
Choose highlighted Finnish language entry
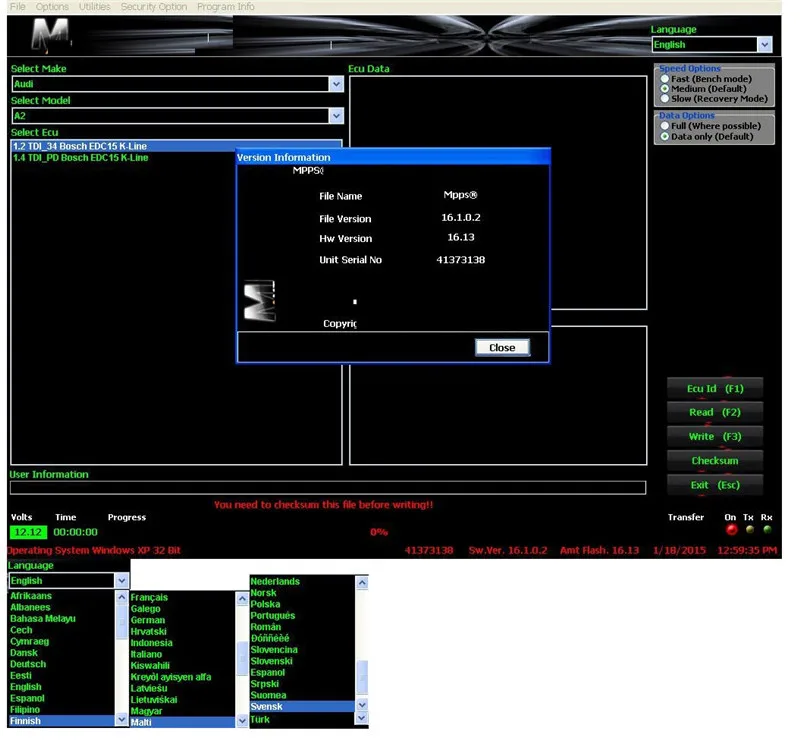tap(62, 721)
